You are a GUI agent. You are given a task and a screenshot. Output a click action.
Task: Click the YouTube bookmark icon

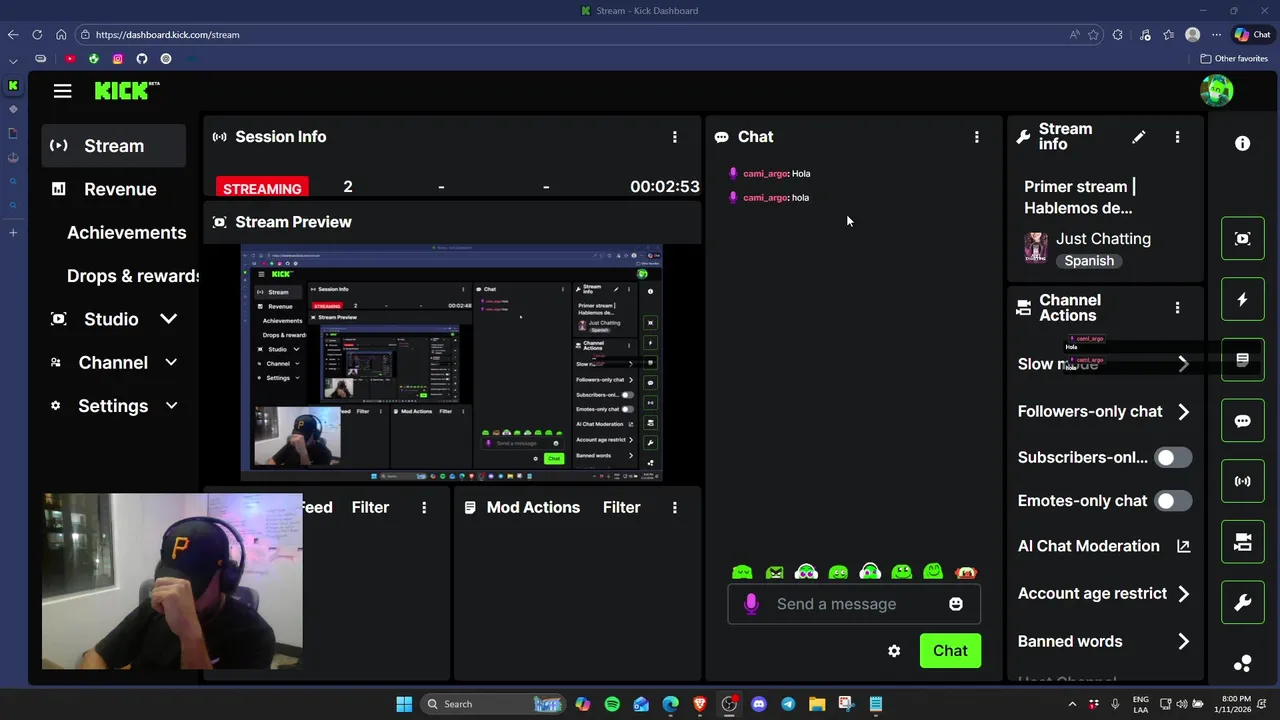70,59
